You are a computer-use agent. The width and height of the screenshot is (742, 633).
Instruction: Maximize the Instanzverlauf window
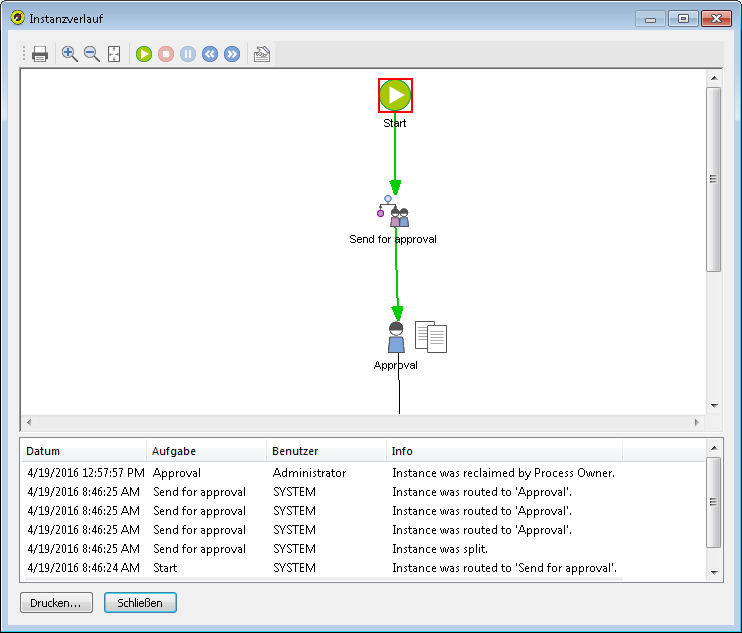pyautogui.click(x=683, y=19)
